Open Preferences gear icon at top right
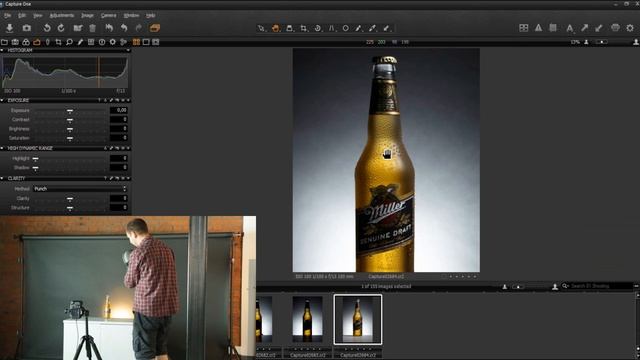This screenshot has height=360, width=640. click(630, 28)
